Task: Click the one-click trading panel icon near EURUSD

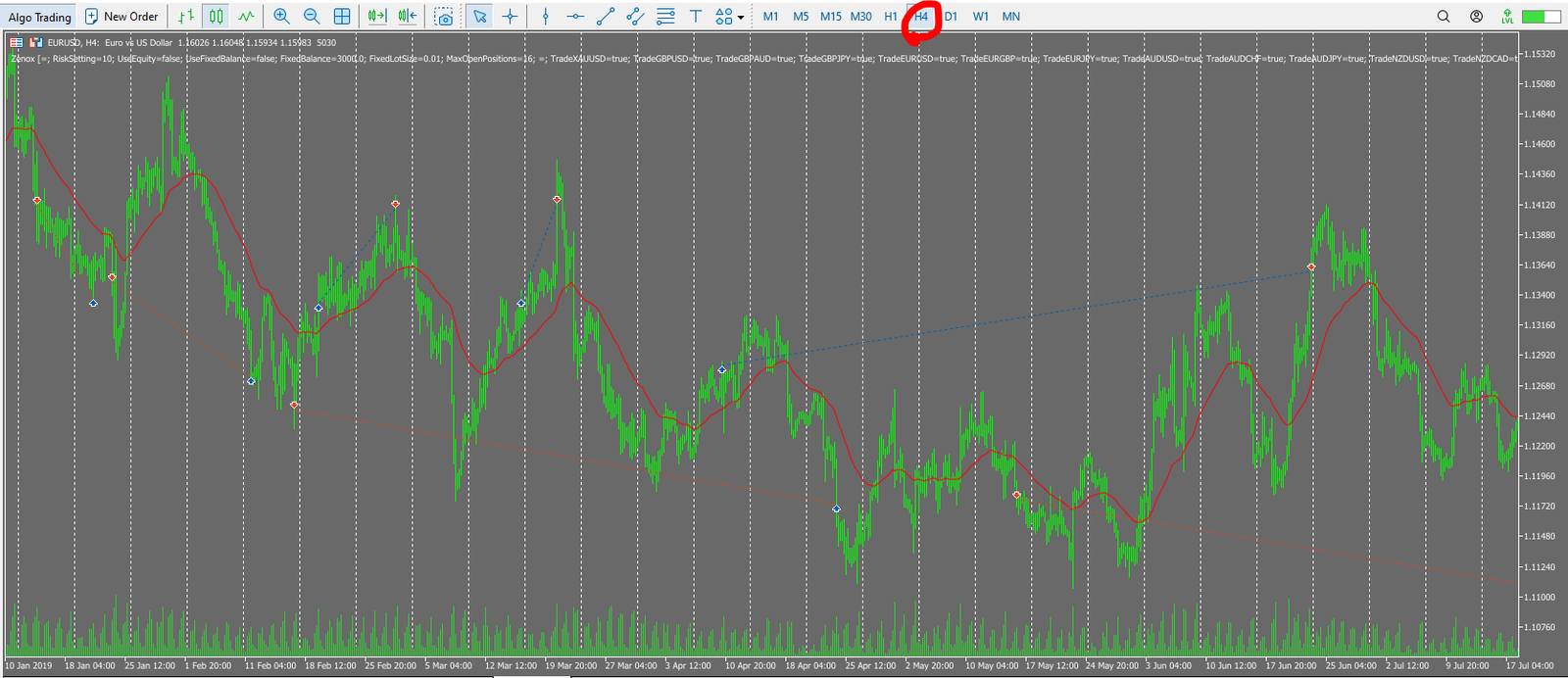Action: coord(36,43)
